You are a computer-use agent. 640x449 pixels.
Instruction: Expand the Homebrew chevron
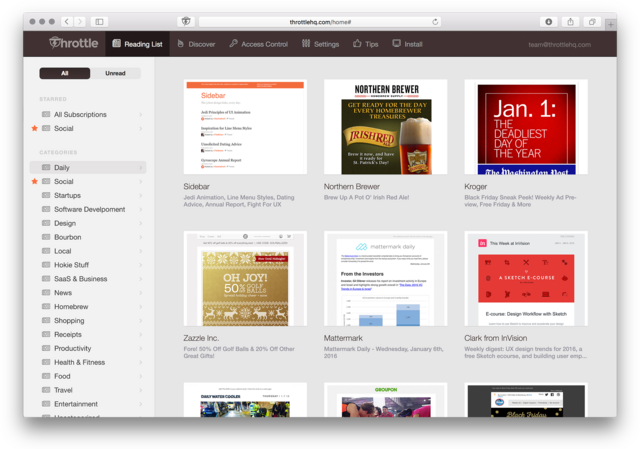(x=140, y=307)
